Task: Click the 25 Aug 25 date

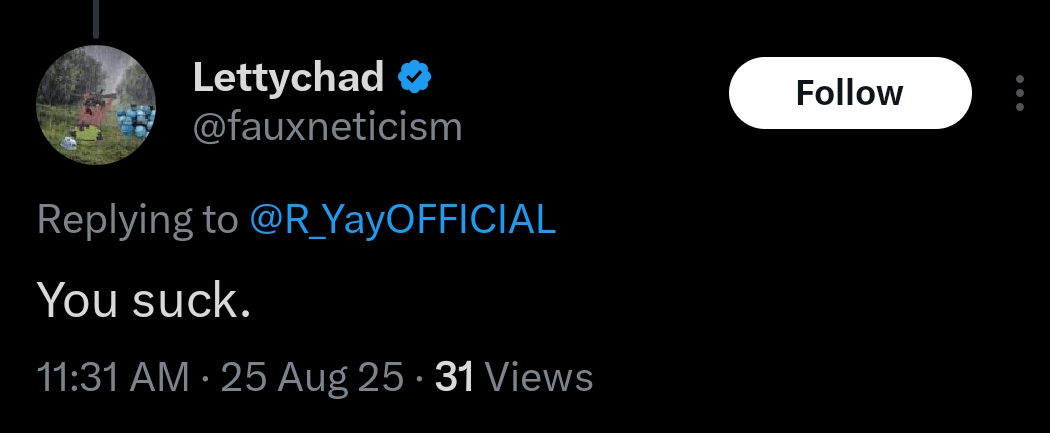Action: tap(312, 377)
